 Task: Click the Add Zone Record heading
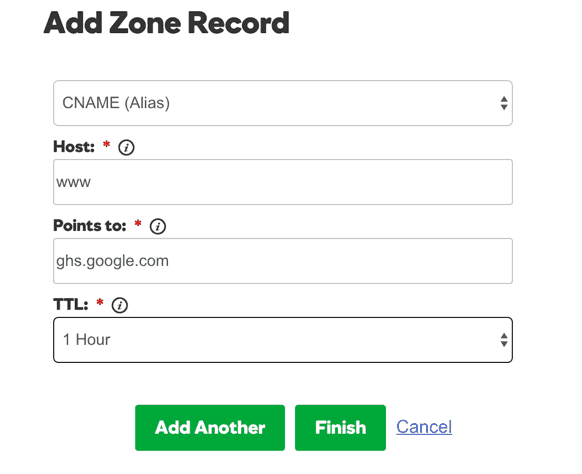pyautogui.click(x=166, y=23)
